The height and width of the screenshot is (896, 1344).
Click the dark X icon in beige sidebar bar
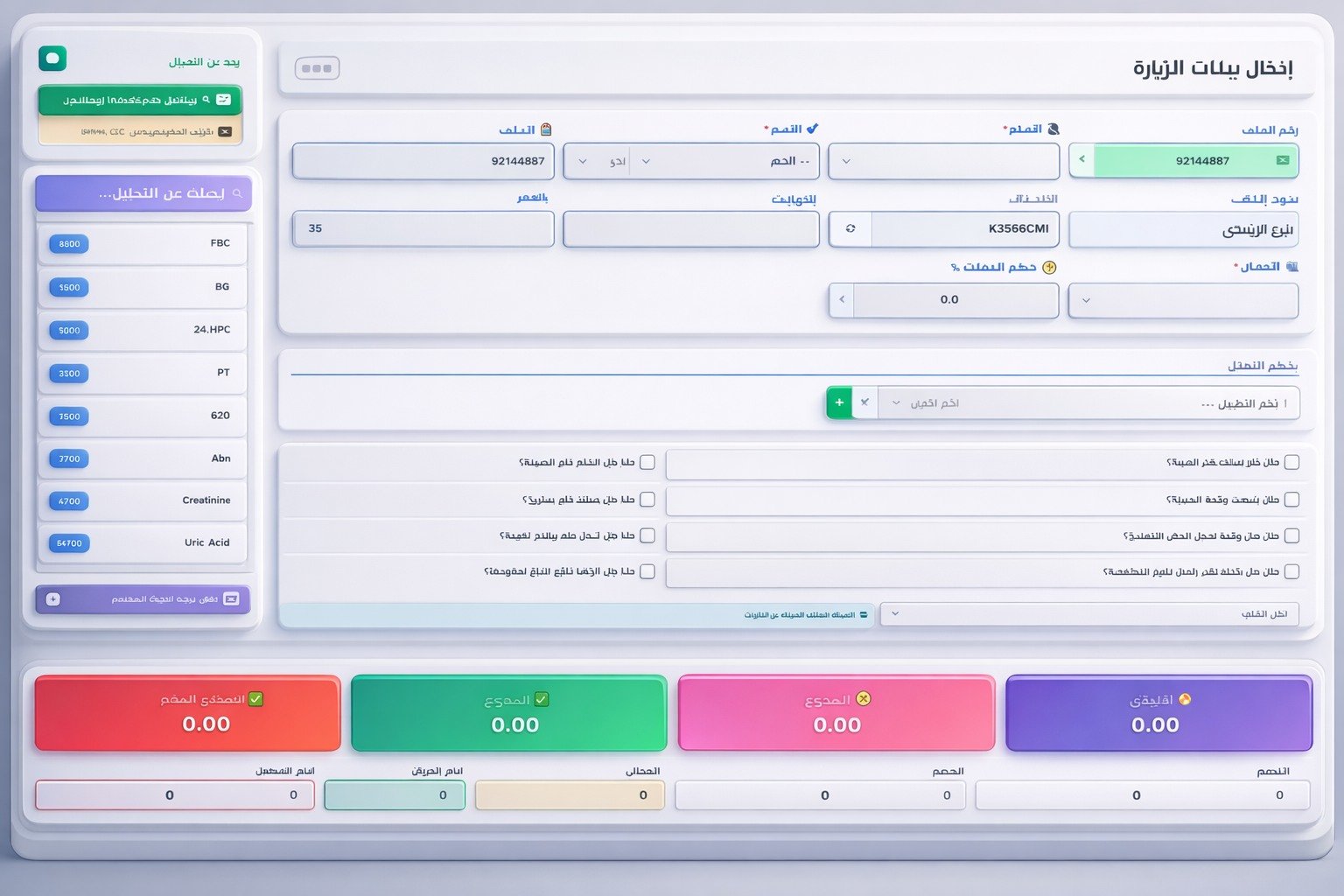[x=225, y=131]
